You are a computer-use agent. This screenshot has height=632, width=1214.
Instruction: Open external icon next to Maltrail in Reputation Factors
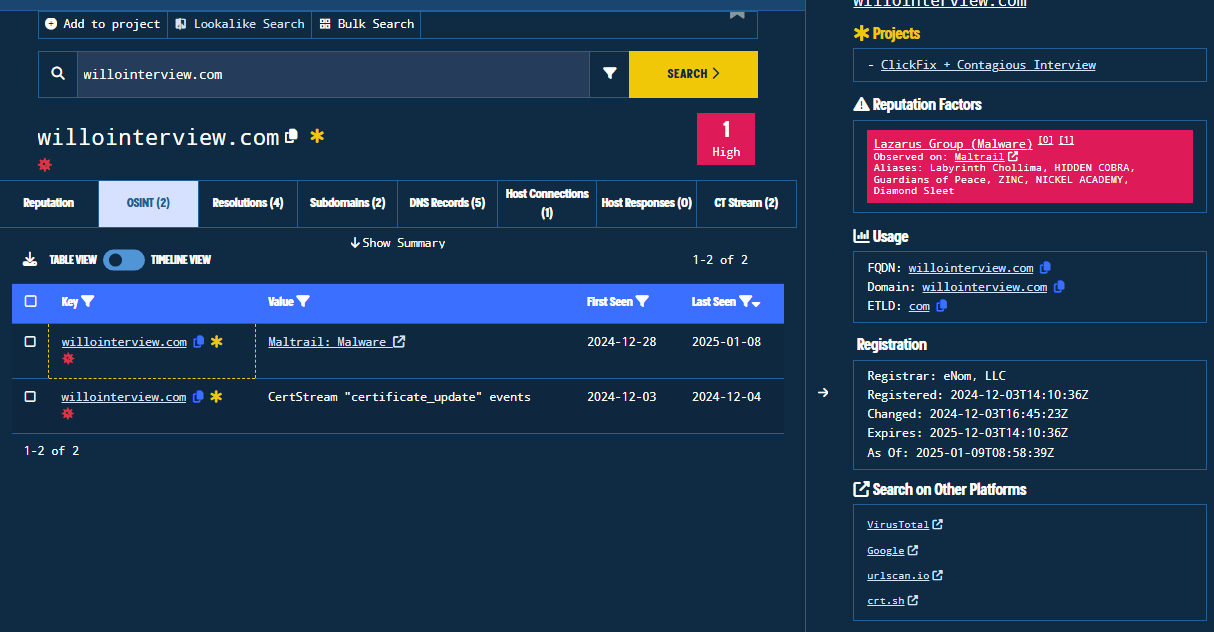point(1013,157)
